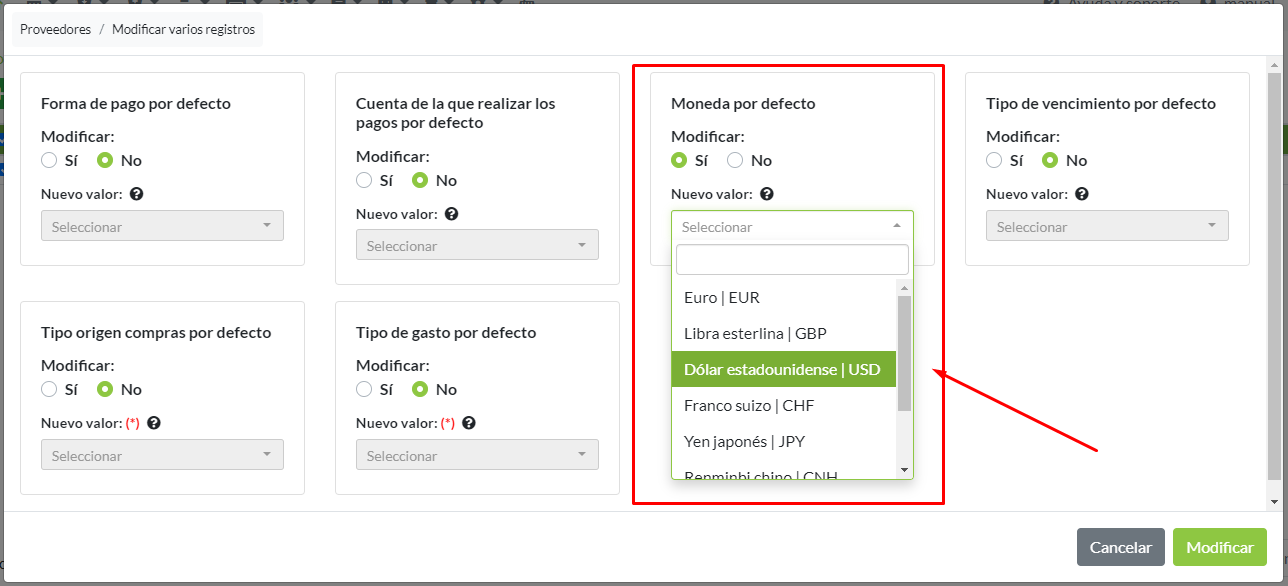
Task: Click help icon in Tipo de vencimiento card
Action: click(1082, 194)
